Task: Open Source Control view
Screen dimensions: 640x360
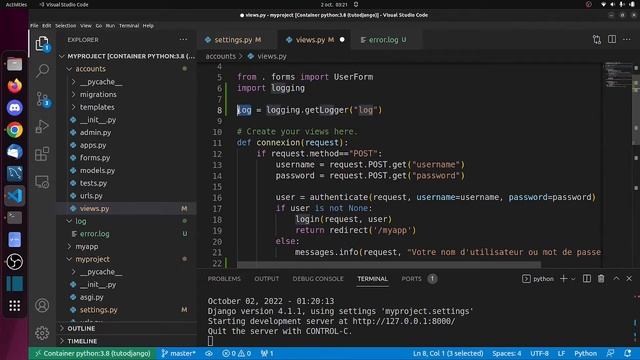Action: (42, 99)
